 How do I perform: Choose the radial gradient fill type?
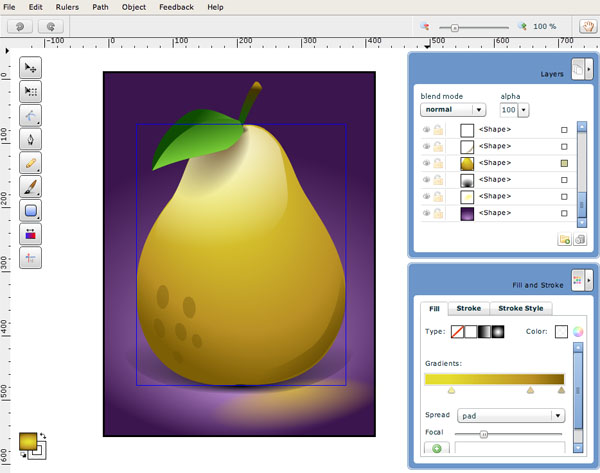tap(496, 332)
